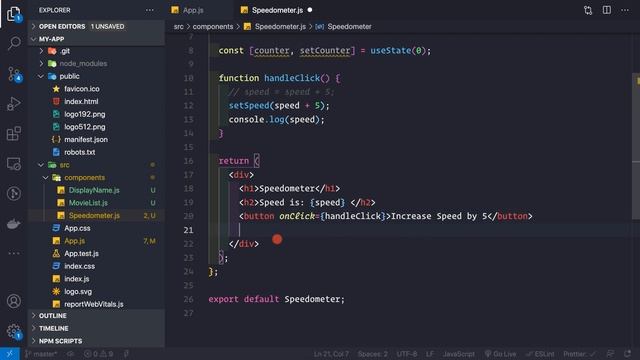Screen dimensions: 640x360
Task: Open logo.svg in the explorer
Action: (x=78, y=291)
